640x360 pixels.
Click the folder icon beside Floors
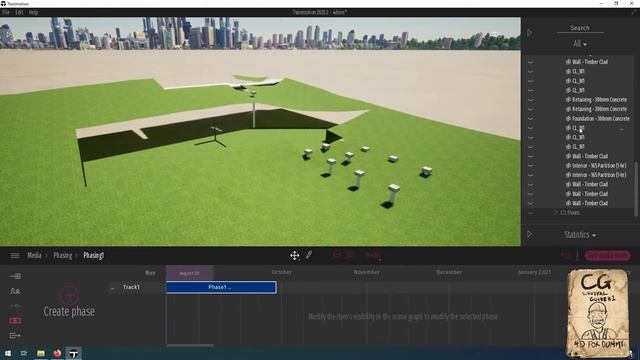tap(563, 213)
